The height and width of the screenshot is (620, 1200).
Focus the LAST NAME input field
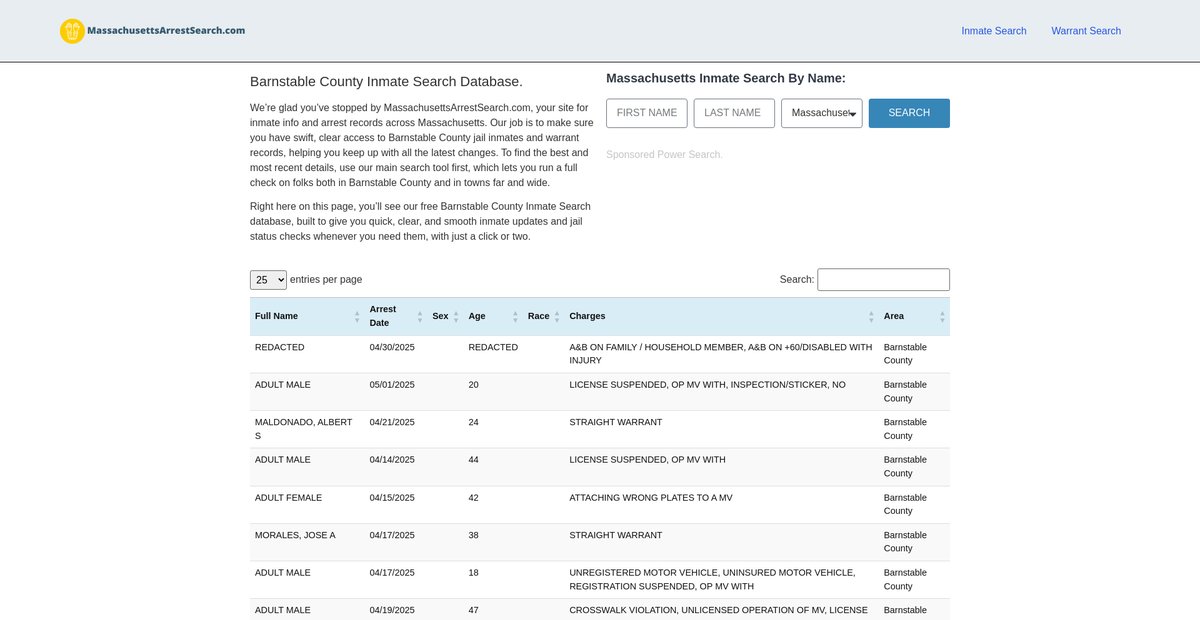pyautogui.click(x=734, y=113)
